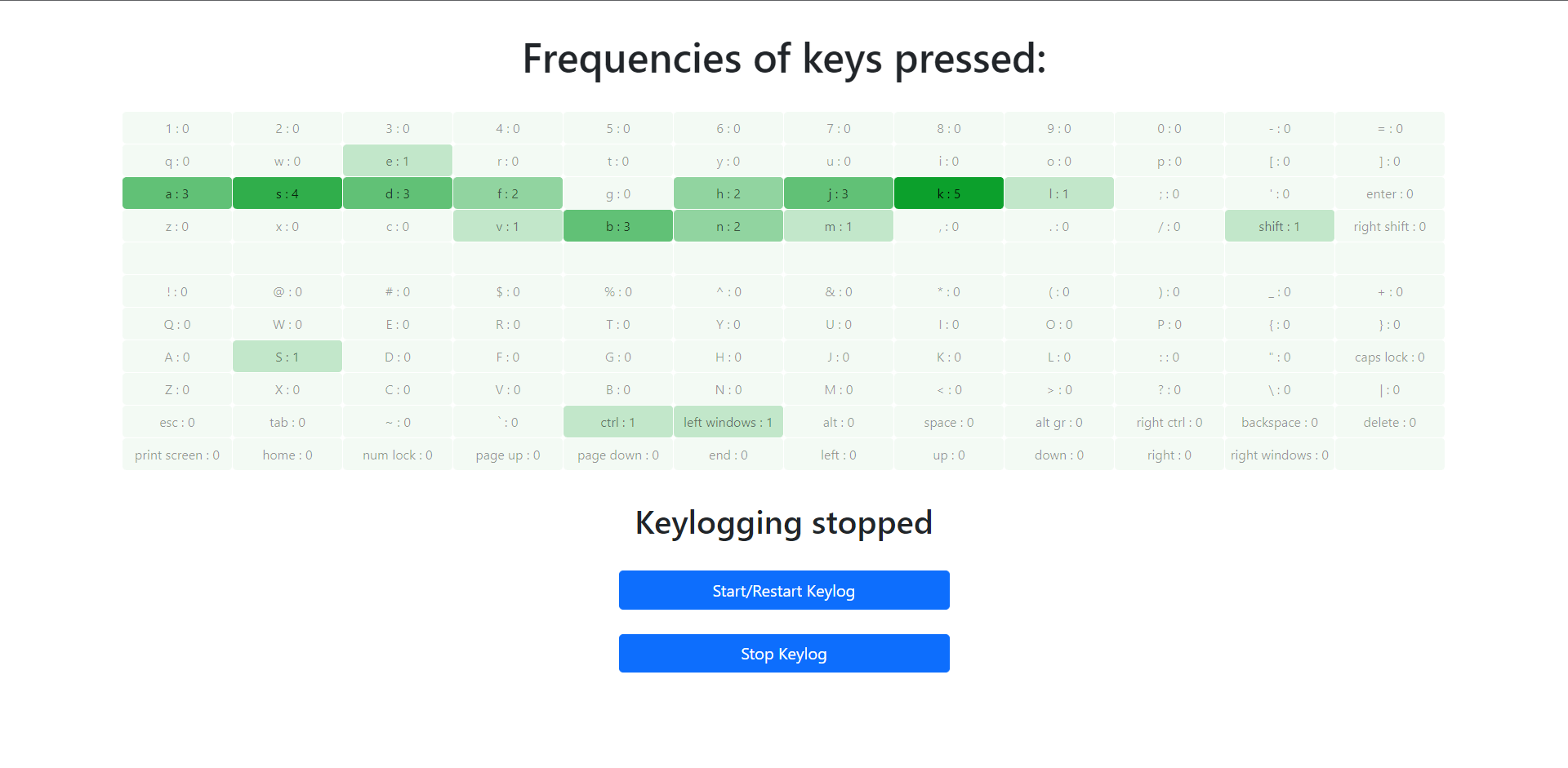
Task: Click the S : 1 uppercase cell
Action: coord(287,357)
